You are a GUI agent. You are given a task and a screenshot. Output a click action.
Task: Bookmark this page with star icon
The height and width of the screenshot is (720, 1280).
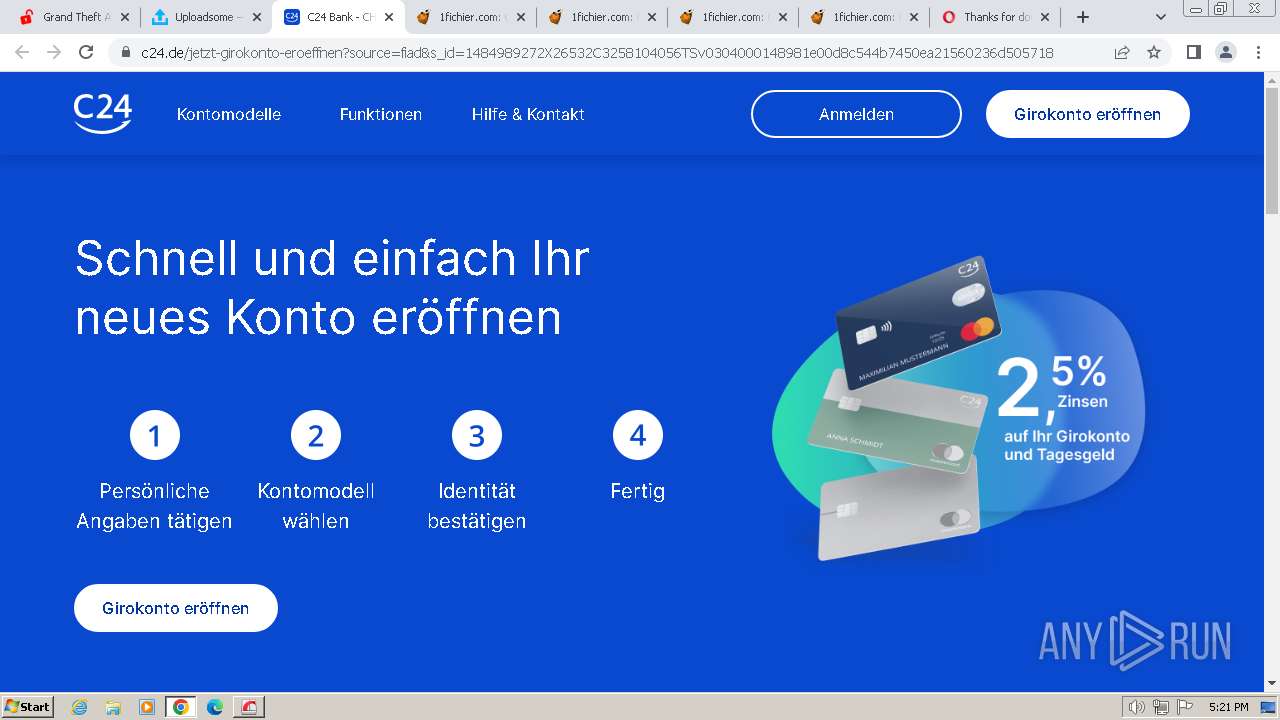(x=1154, y=52)
